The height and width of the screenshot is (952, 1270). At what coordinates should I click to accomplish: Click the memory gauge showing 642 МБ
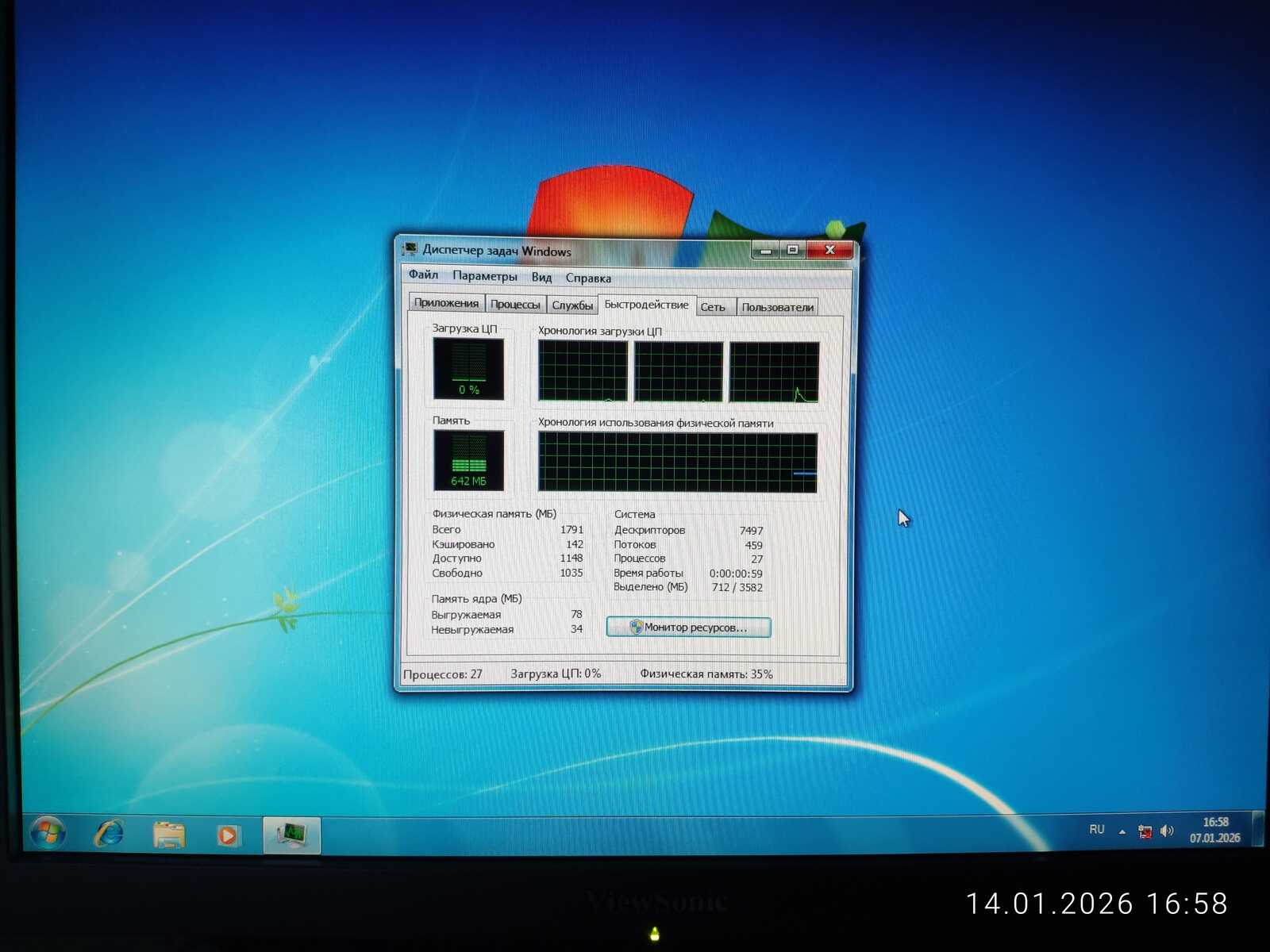(468, 460)
